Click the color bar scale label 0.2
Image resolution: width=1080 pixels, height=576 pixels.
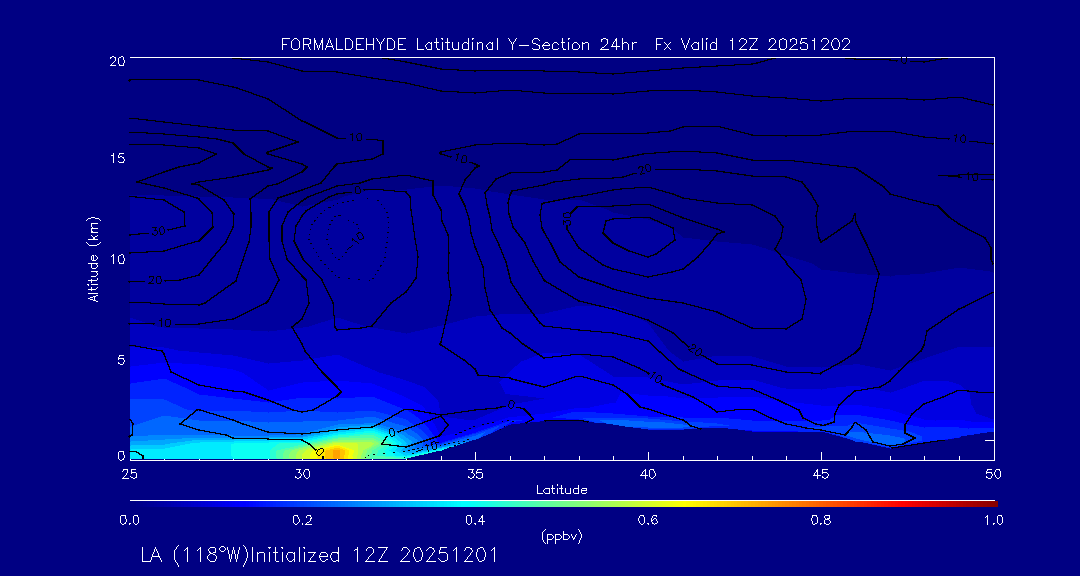[302, 521]
